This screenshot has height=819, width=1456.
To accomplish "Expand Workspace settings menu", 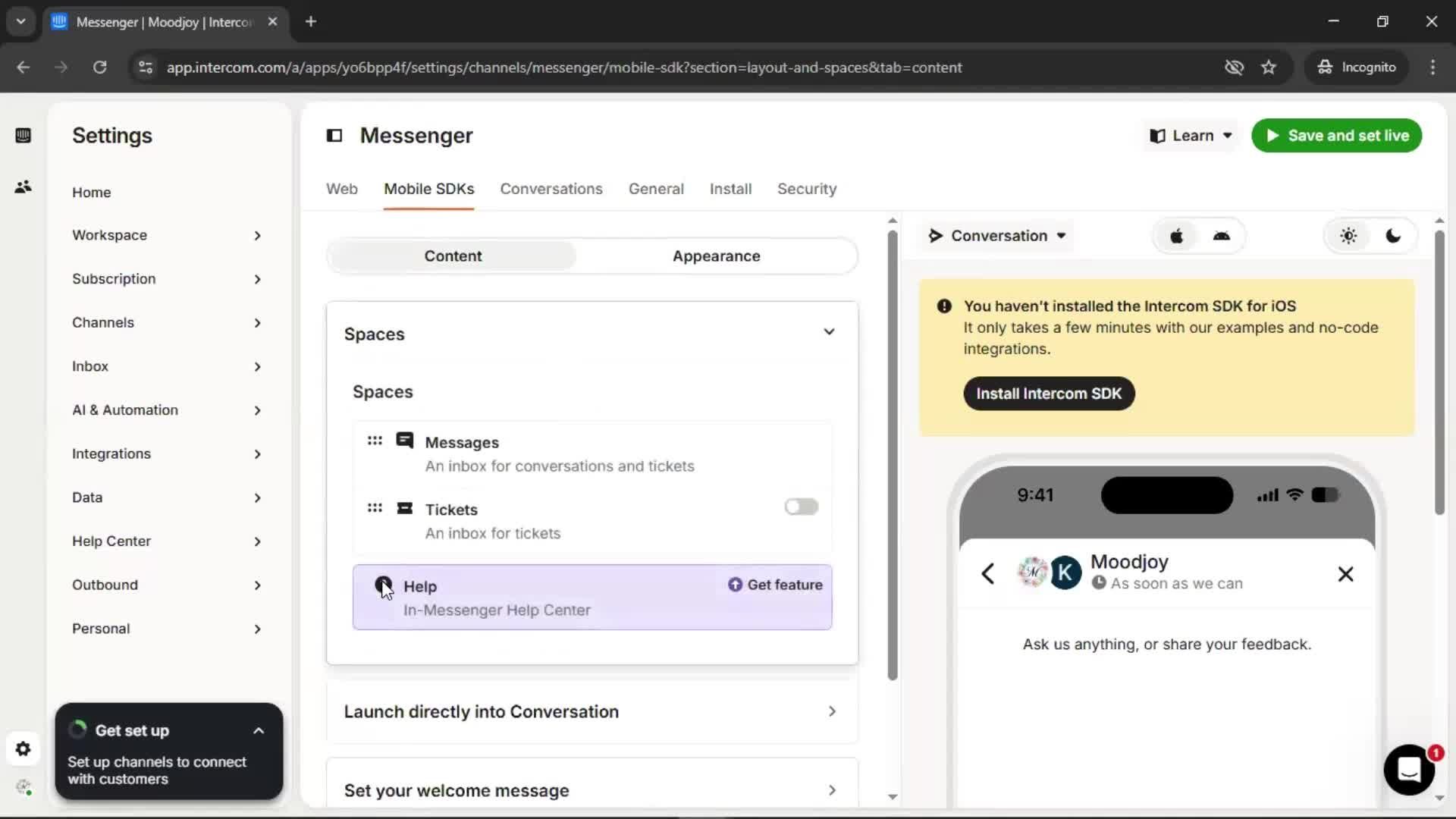I will pos(167,235).
